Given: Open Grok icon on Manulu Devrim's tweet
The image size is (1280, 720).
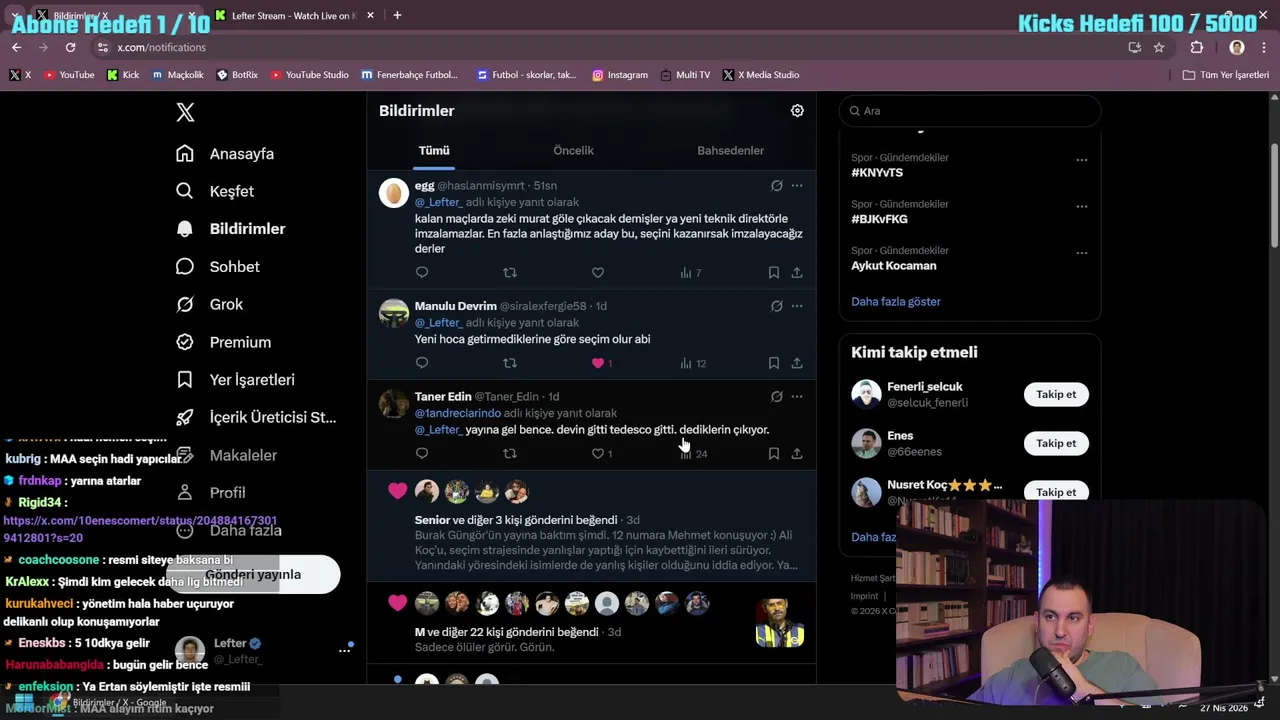Looking at the screenshot, I should coord(776,306).
